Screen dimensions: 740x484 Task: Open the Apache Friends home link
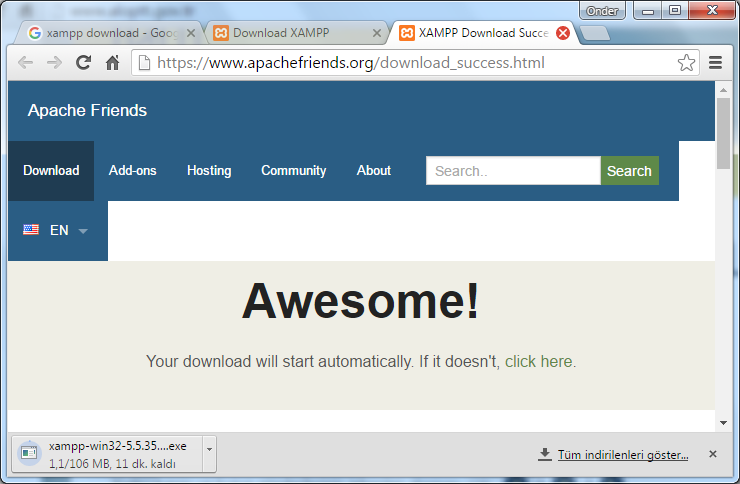pyautogui.click(x=87, y=110)
